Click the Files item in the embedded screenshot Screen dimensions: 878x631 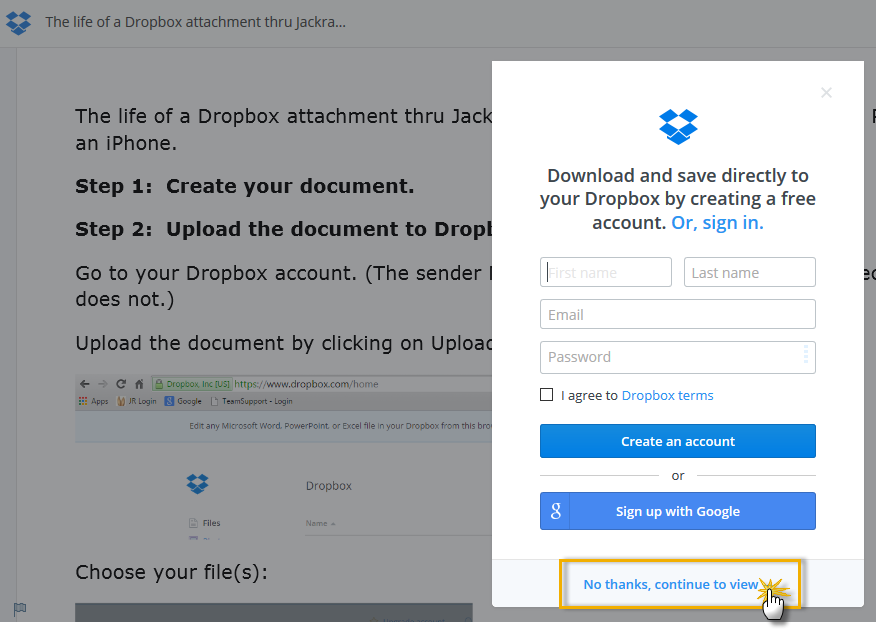click(x=205, y=523)
